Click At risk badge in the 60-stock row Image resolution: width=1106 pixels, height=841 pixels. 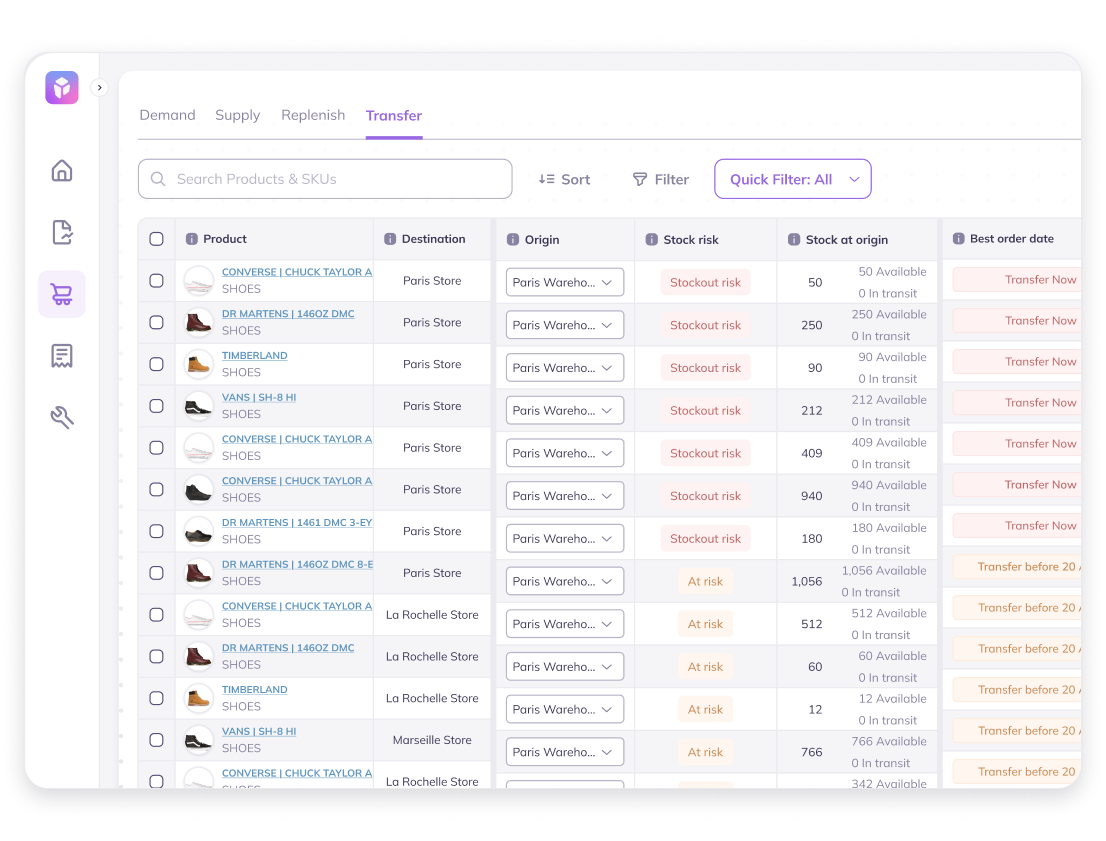click(x=705, y=667)
